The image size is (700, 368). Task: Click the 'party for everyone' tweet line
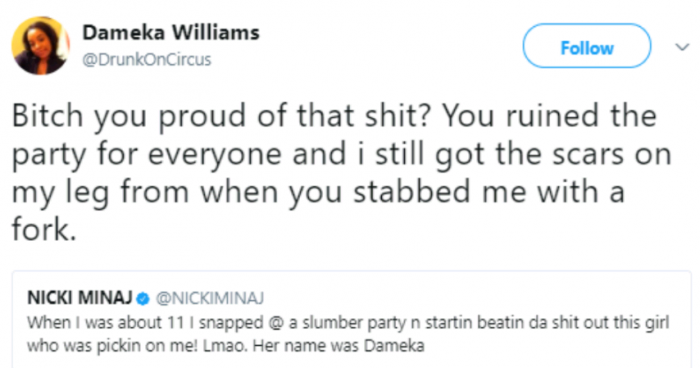pos(342,155)
